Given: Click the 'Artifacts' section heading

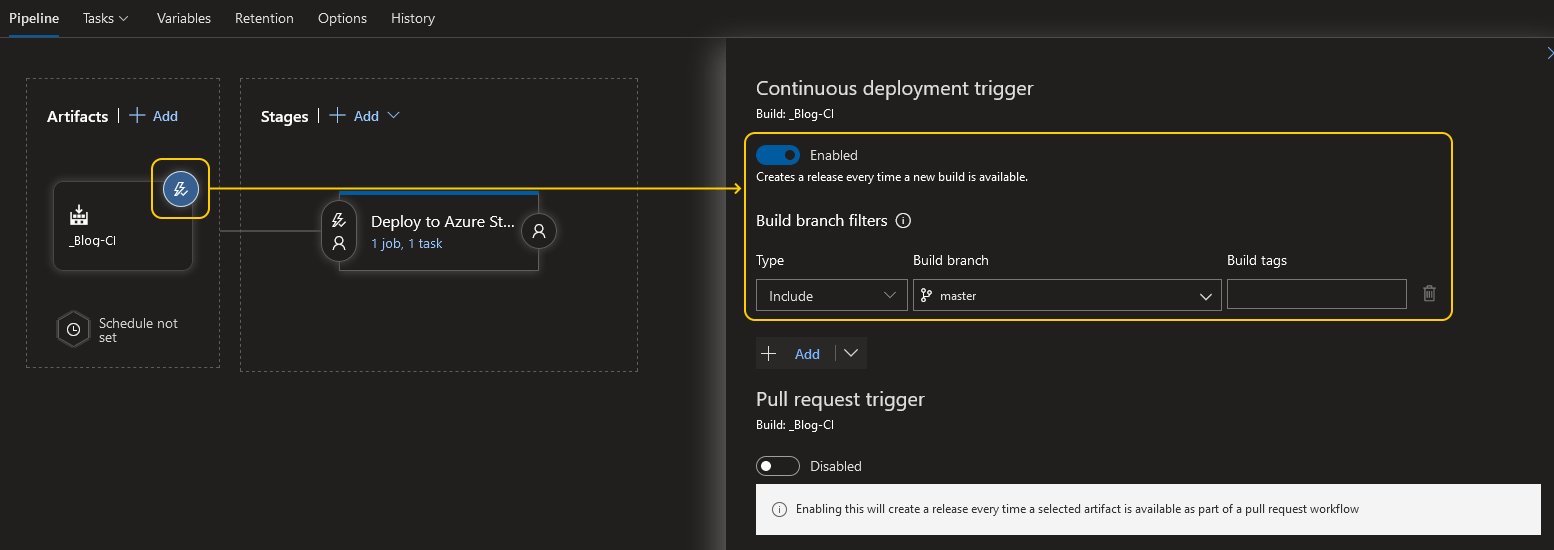Looking at the screenshot, I should (77, 117).
